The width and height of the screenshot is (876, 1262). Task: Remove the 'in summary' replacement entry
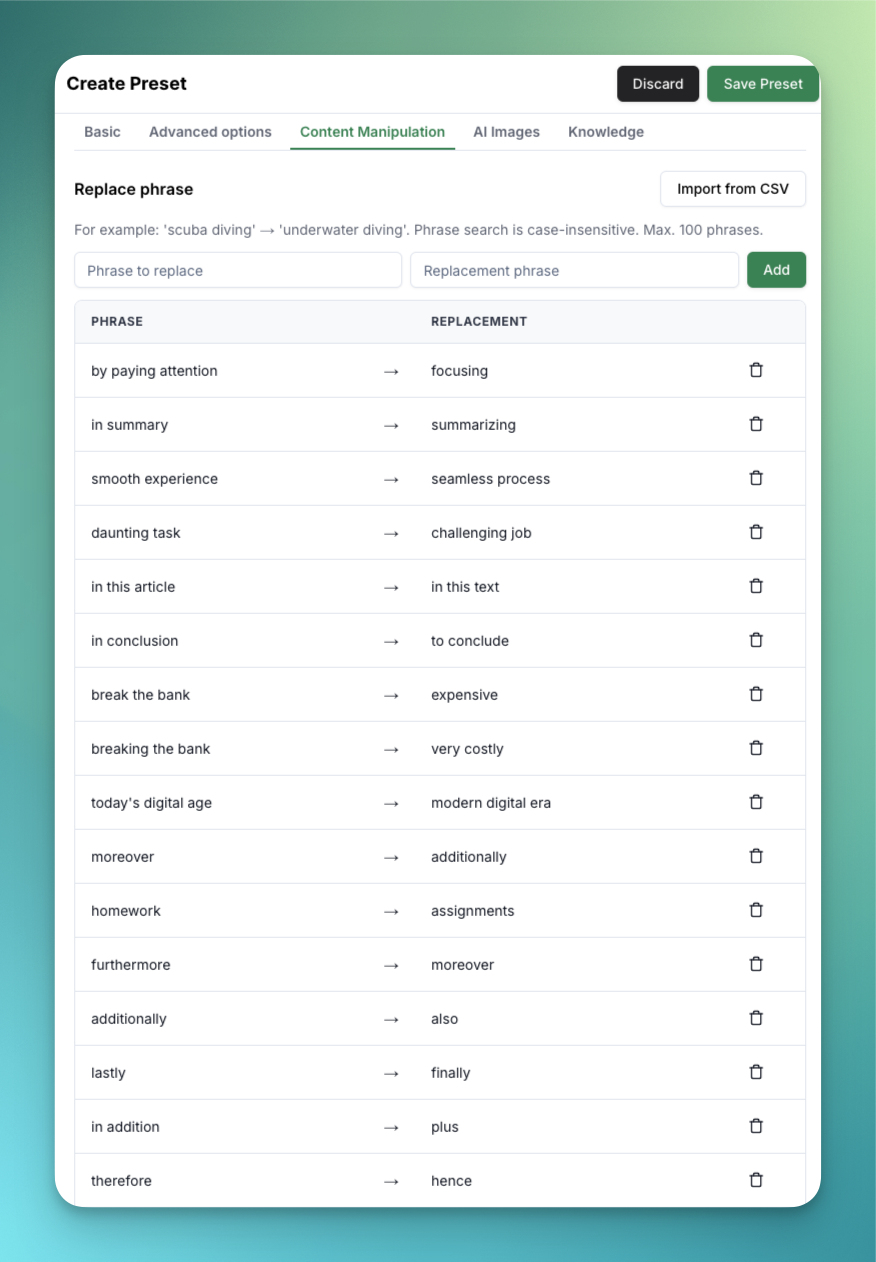click(756, 424)
